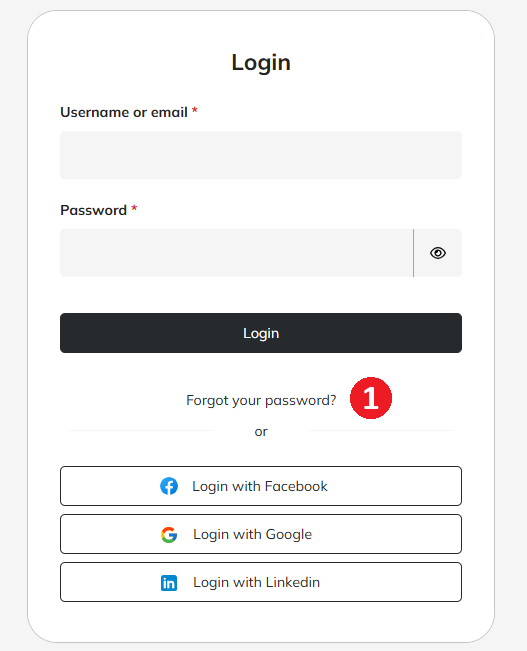Select Login with Linkedin
Image resolution: width=527 pixels, height=651 pixels.
click(x=261, y=582)
